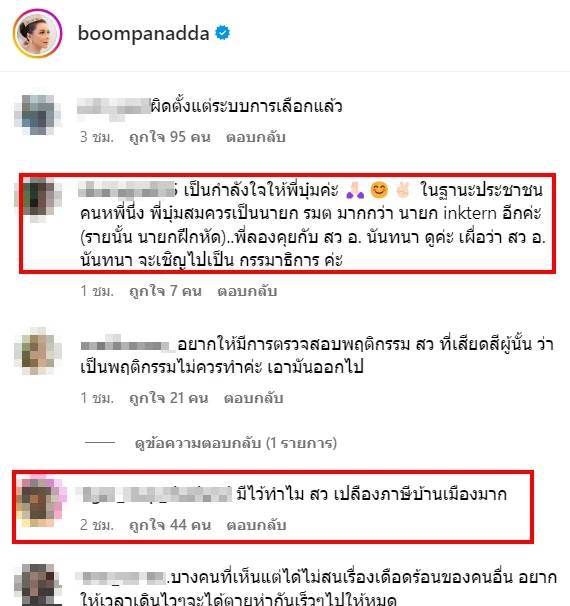The height and width of the screenshot is (606, 570).
Task: Click the blurred username of first comment
Action: click(113, 106)
